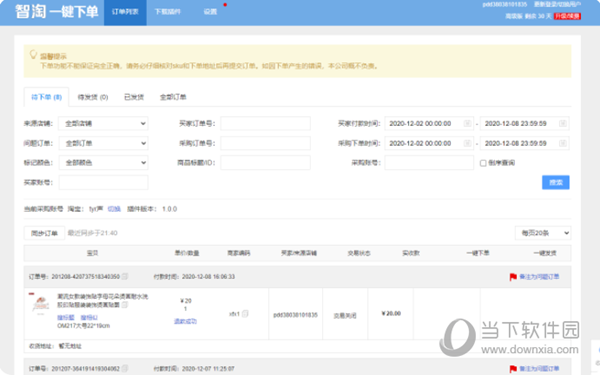600x375 pixels.
Task: Focus the 买家订单号 input field
Action: pyautogui.click(x=265, y=124)
